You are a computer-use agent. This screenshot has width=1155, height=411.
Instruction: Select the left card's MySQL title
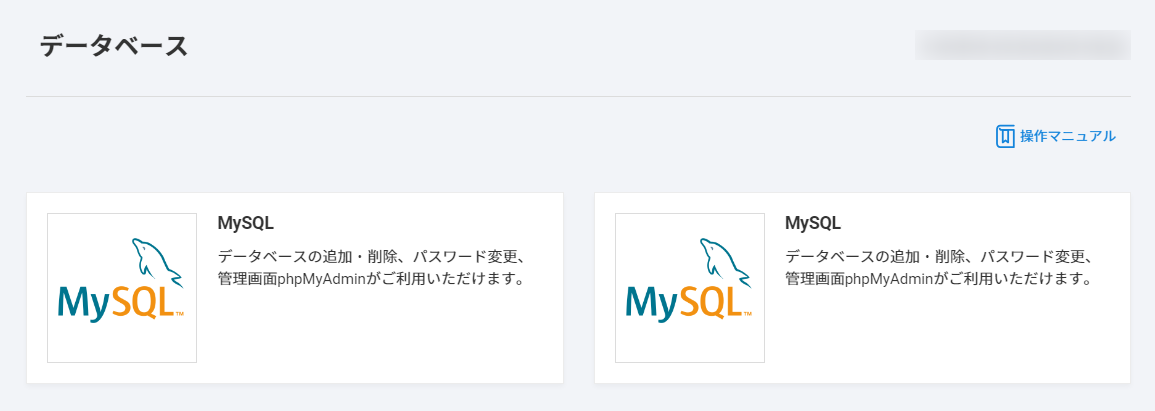point(245,223)
